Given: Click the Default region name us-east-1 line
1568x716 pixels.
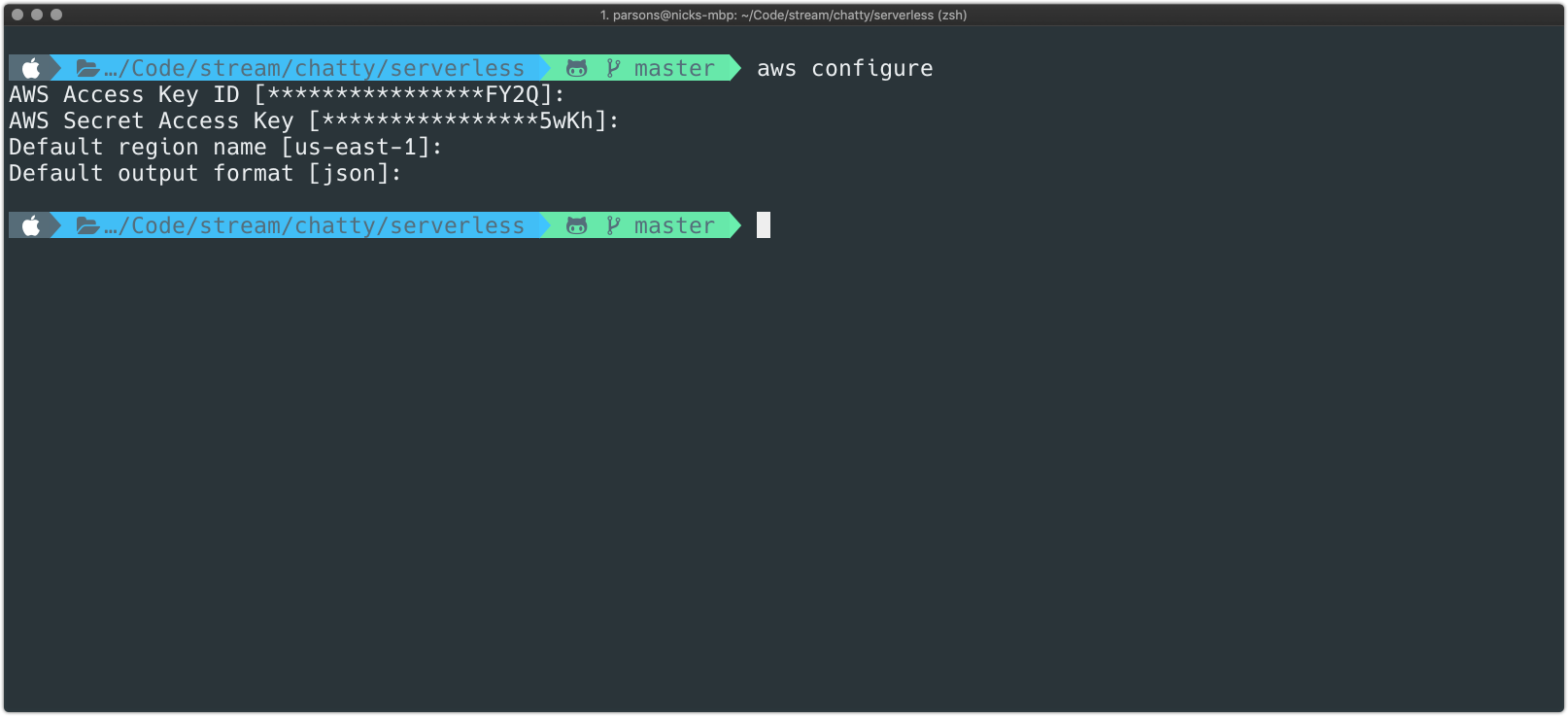Looking at the screenshot, I should (225, 147).
